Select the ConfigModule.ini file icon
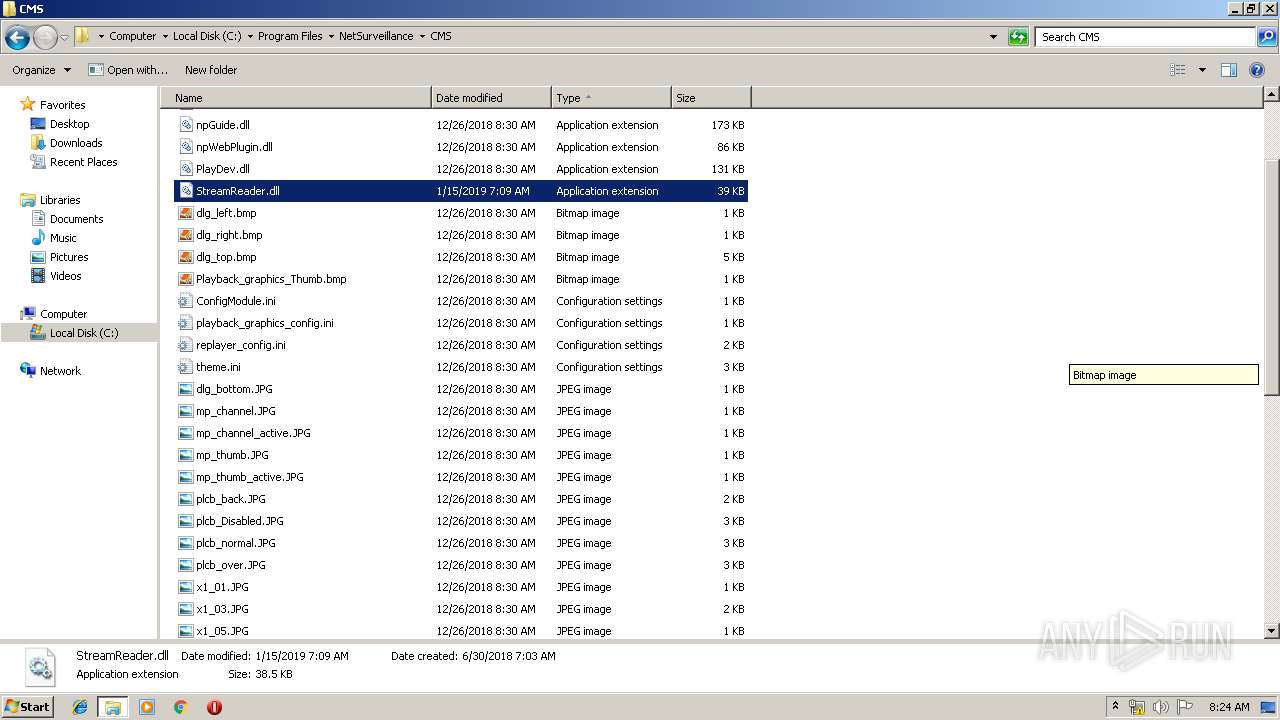This screenshot has height=720, width=1280. (x=186, y=301)
